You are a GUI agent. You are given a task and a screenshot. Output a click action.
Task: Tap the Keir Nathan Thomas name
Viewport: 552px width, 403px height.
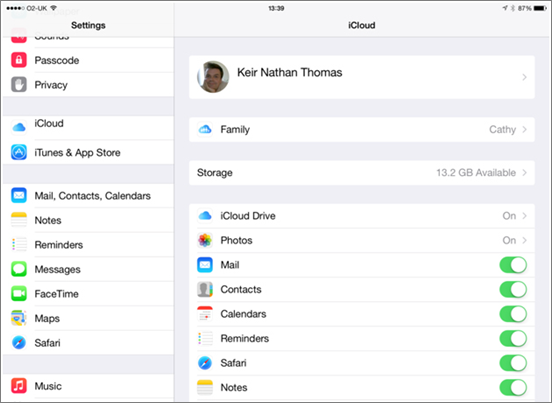[289, 72]
